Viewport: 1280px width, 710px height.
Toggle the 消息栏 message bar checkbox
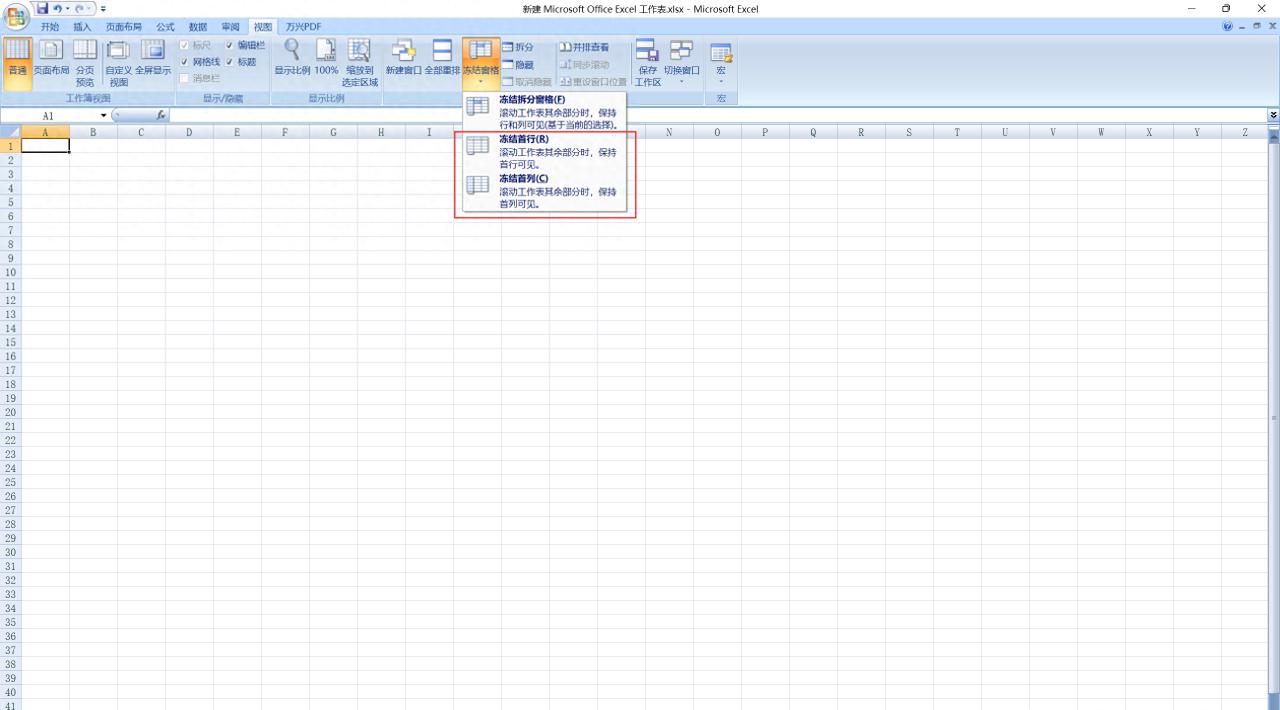(184, 78)
